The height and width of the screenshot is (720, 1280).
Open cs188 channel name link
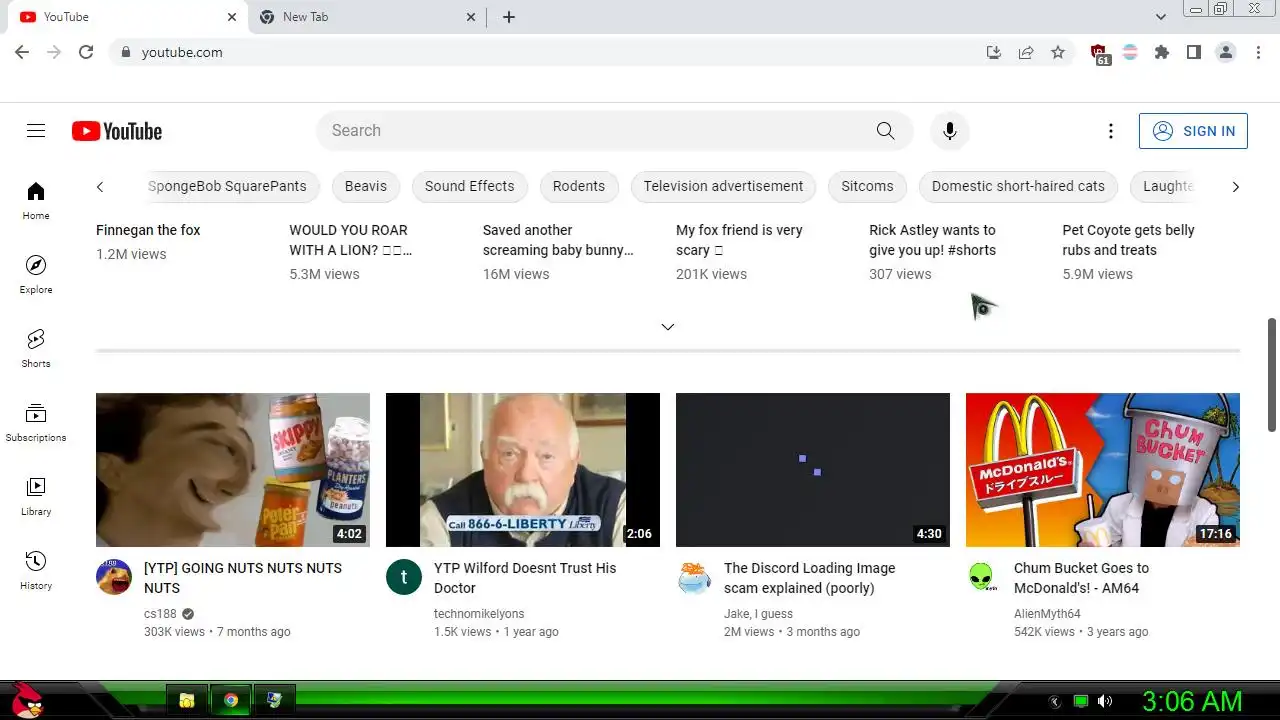coord(160,614)
